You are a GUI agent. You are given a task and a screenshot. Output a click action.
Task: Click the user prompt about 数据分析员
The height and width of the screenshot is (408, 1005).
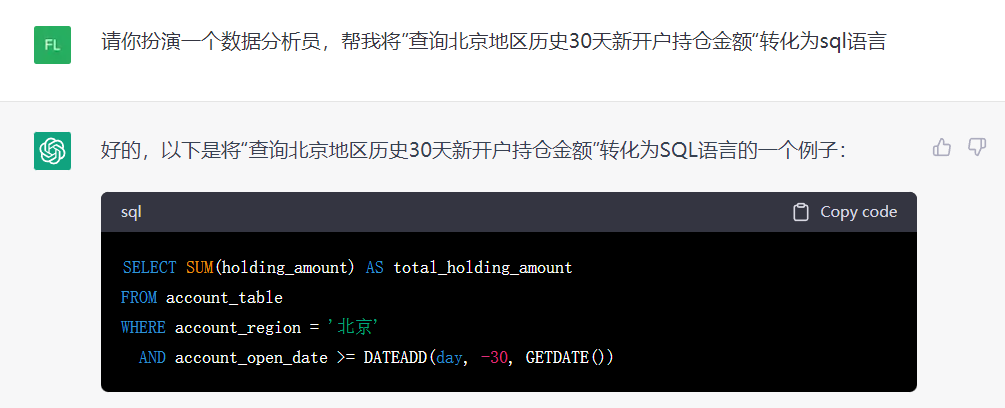point(494,42)
